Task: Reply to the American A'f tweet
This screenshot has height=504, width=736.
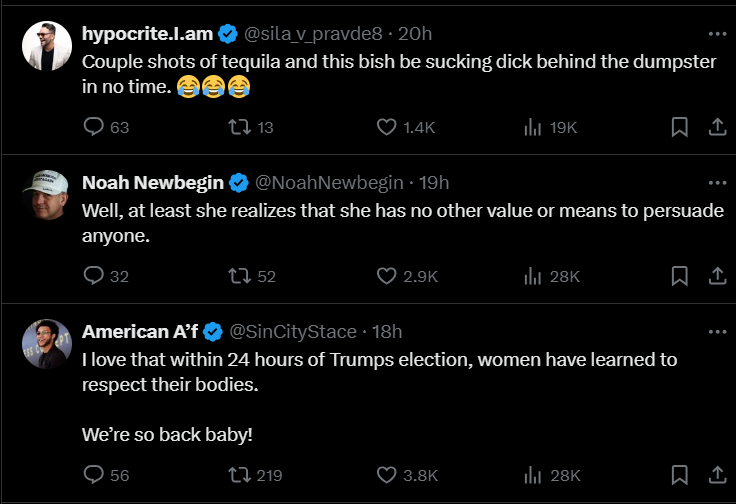Action: point(93,475)
